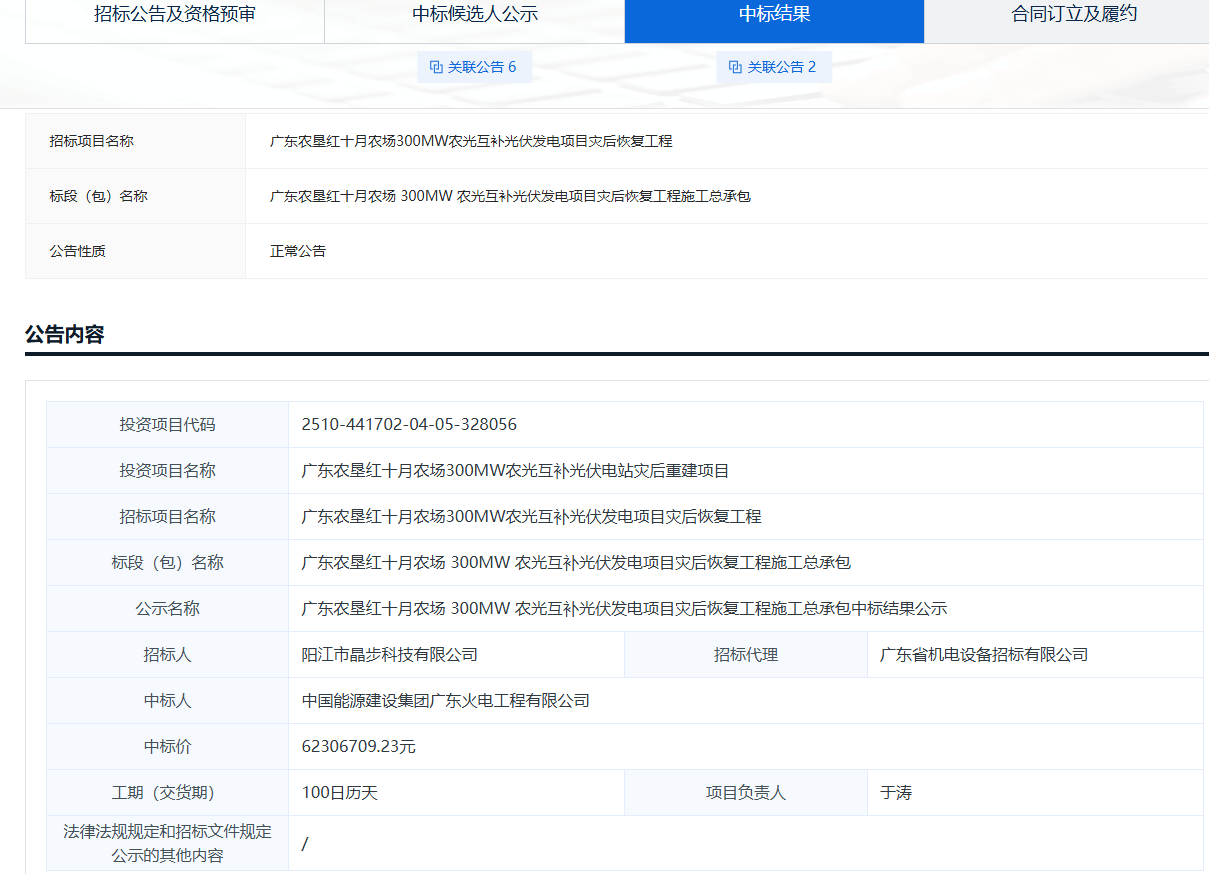Select the 中标结果 tab
This screenshot has height=874, width=1209.
(774, 15)
